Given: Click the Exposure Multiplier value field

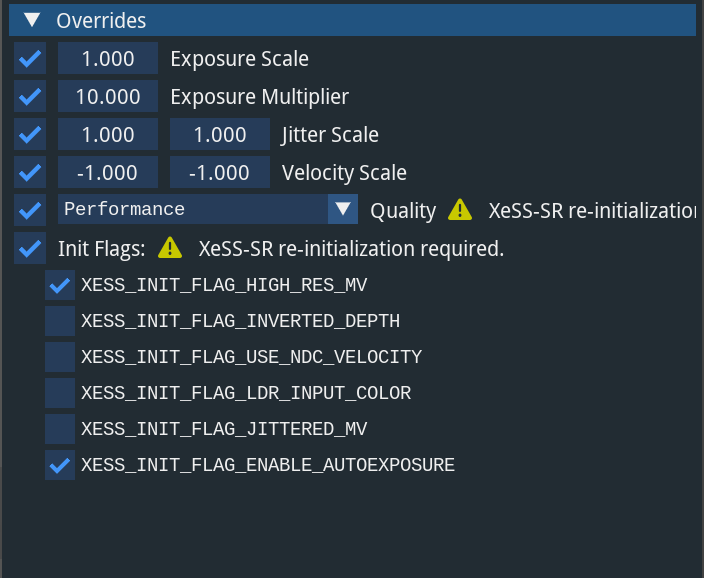Looking at the screenshot, I should (x=108, y=97).
